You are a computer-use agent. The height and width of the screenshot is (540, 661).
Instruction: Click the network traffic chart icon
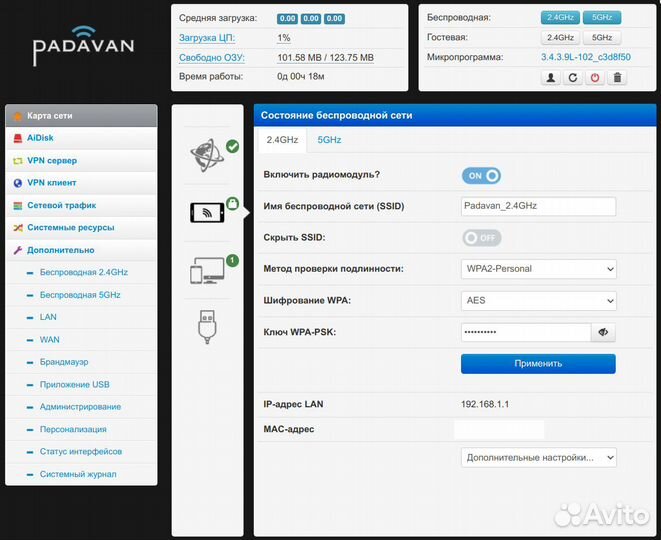tap(18, 206)
